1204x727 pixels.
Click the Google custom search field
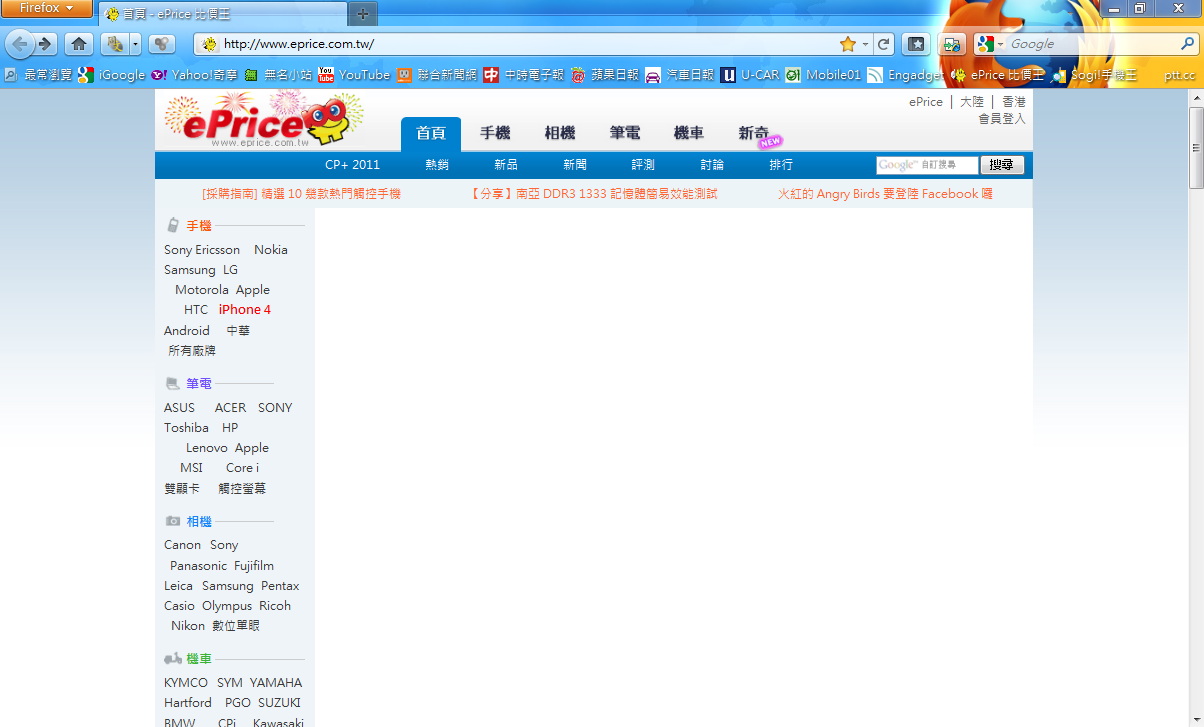point(927,165)
